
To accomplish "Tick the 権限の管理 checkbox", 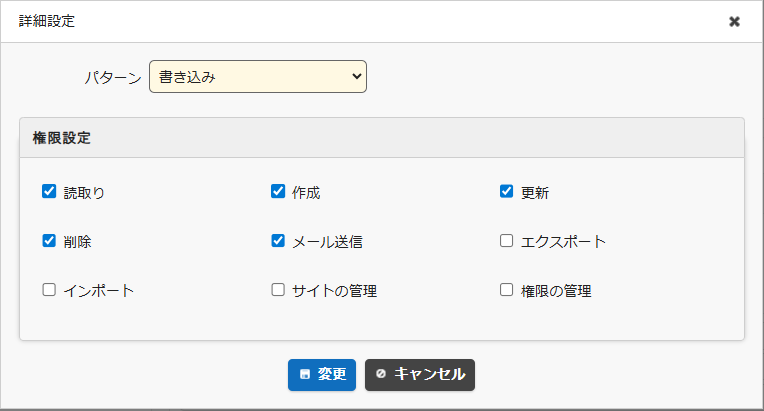I will [x=507, y=290].
